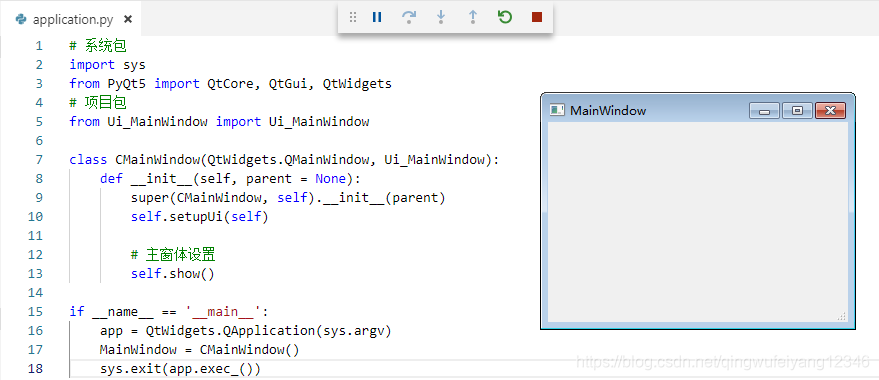879x380 pixels.
Task: Click the "if __name__ == '__main__'" line
Action: [169, 312]
